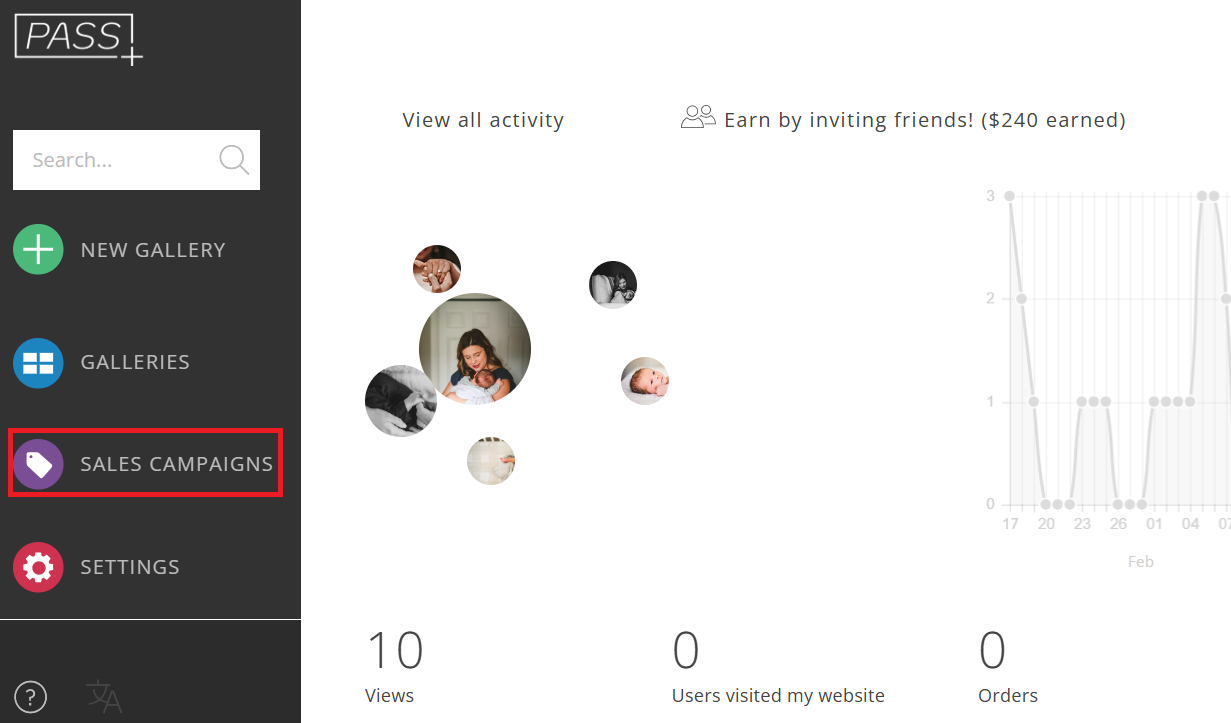Open the baby face photo thumbnail
Viewport: 1231px width, 723px height.
[645, 381]
